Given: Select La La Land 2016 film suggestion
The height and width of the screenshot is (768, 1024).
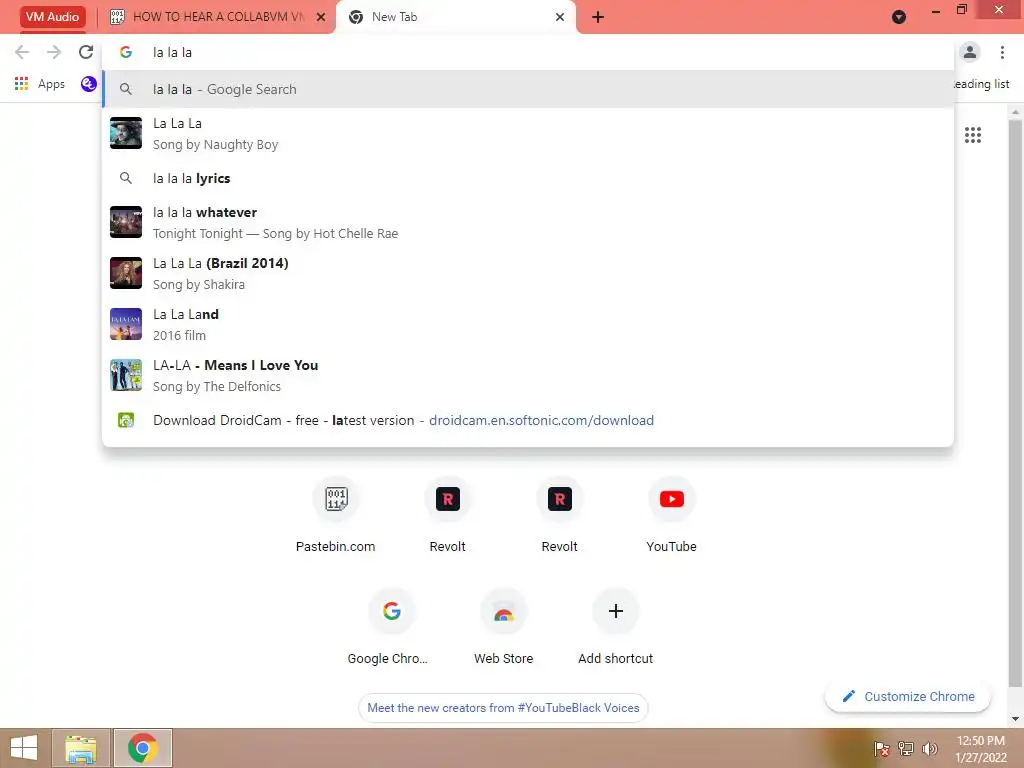Looking at the screenshot, I should coord(528,325).
